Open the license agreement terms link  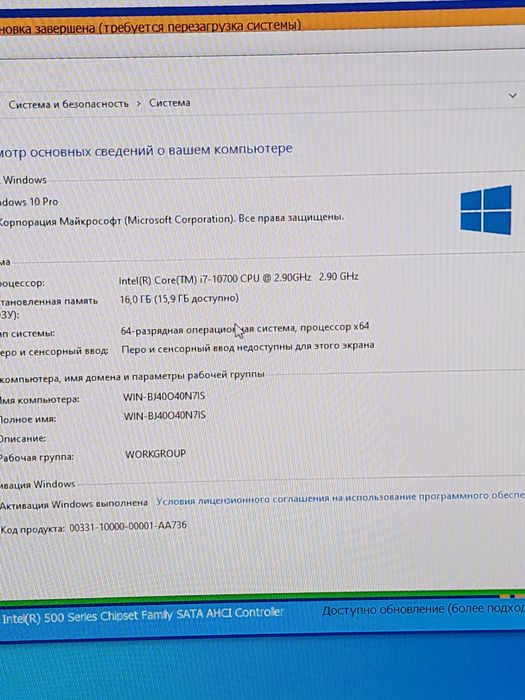[x=340, y=499]
